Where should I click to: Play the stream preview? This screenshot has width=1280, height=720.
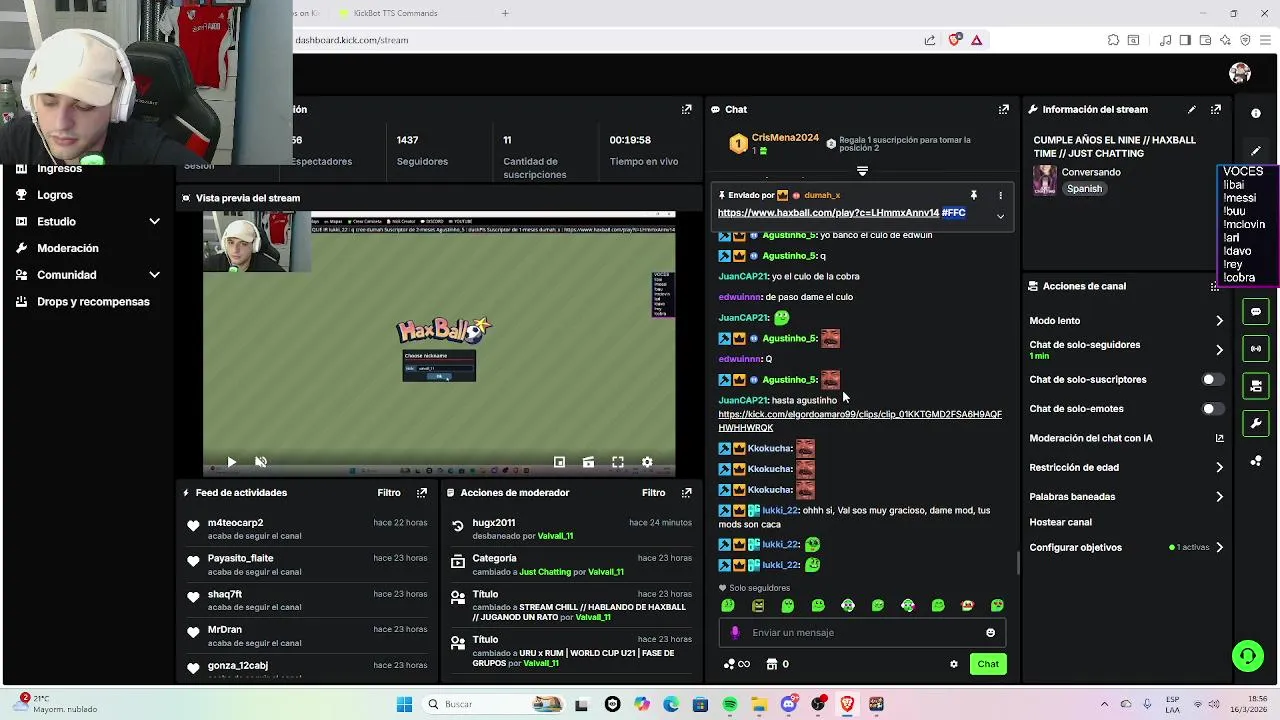pos(231,462)
